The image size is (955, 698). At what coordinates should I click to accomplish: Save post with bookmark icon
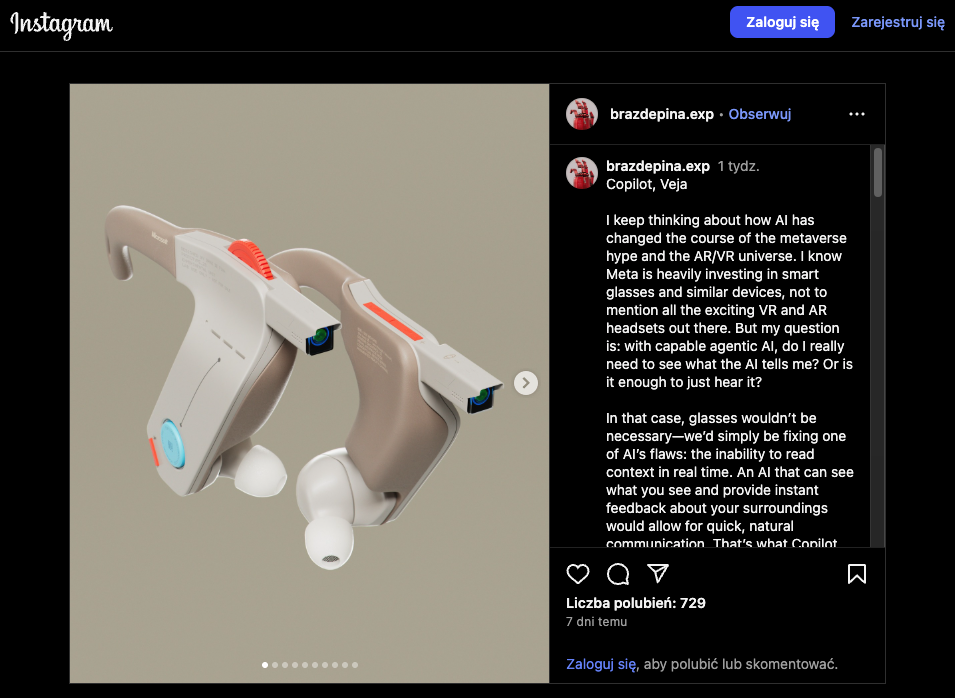(856, 574)
